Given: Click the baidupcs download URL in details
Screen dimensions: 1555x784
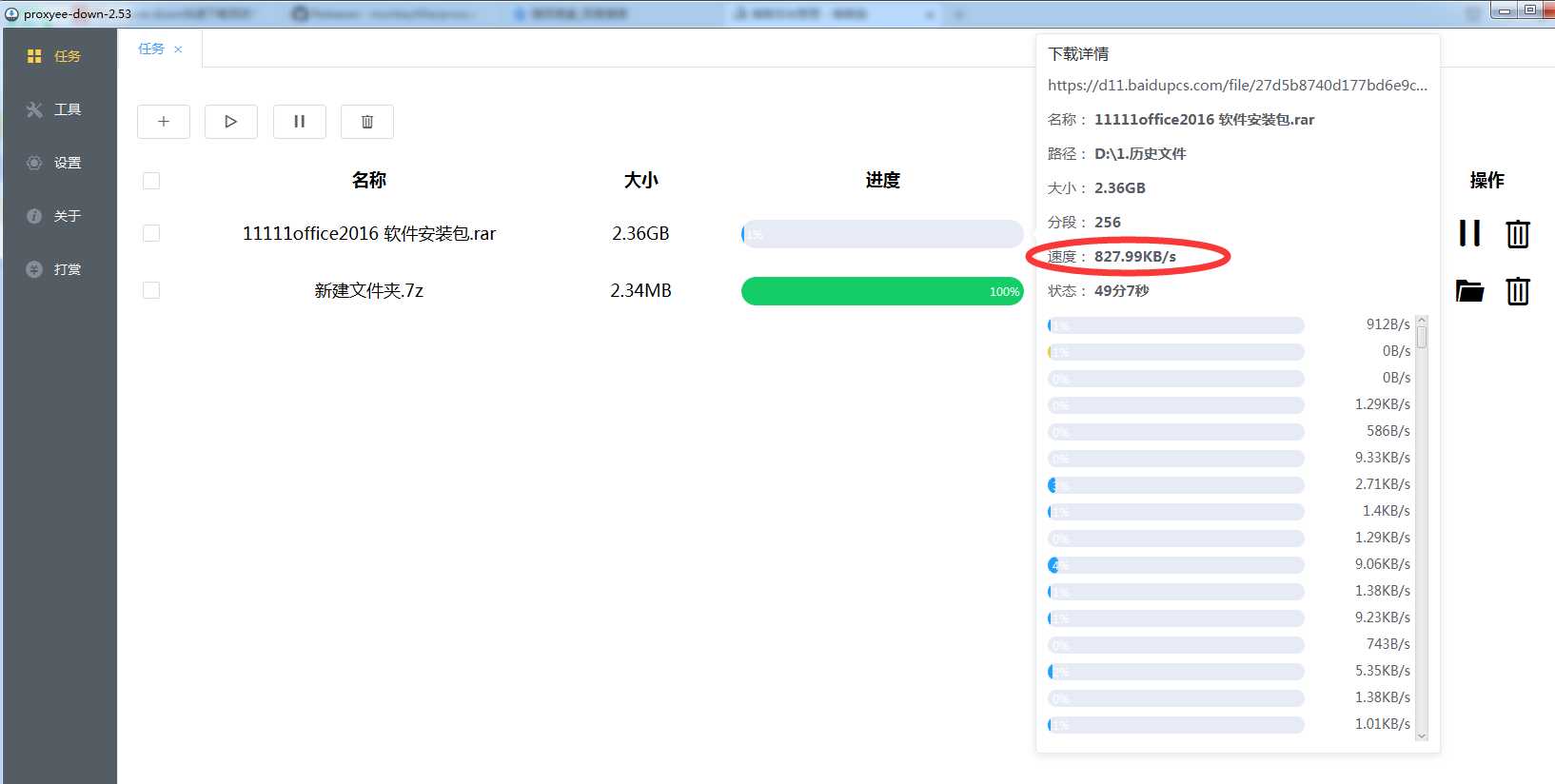Looking at the screenshot, I should tap(1237, 85).
